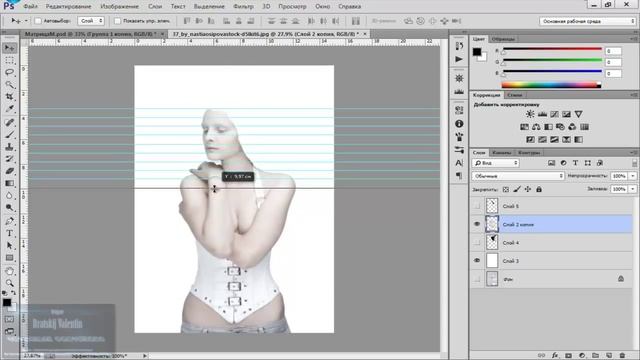Select the Eyedropper tool
Image resolution: width=640 pixels, height=360 pixels.
[9, 109]
